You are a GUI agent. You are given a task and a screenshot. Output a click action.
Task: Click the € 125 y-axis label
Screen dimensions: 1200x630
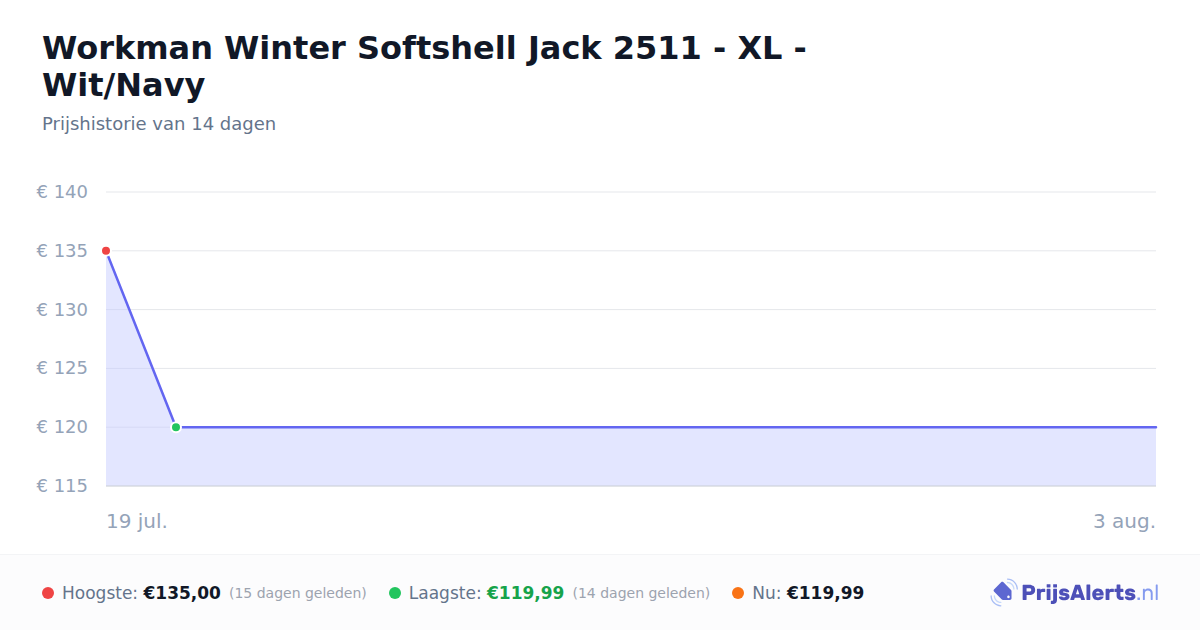click(x=63, y=368)
